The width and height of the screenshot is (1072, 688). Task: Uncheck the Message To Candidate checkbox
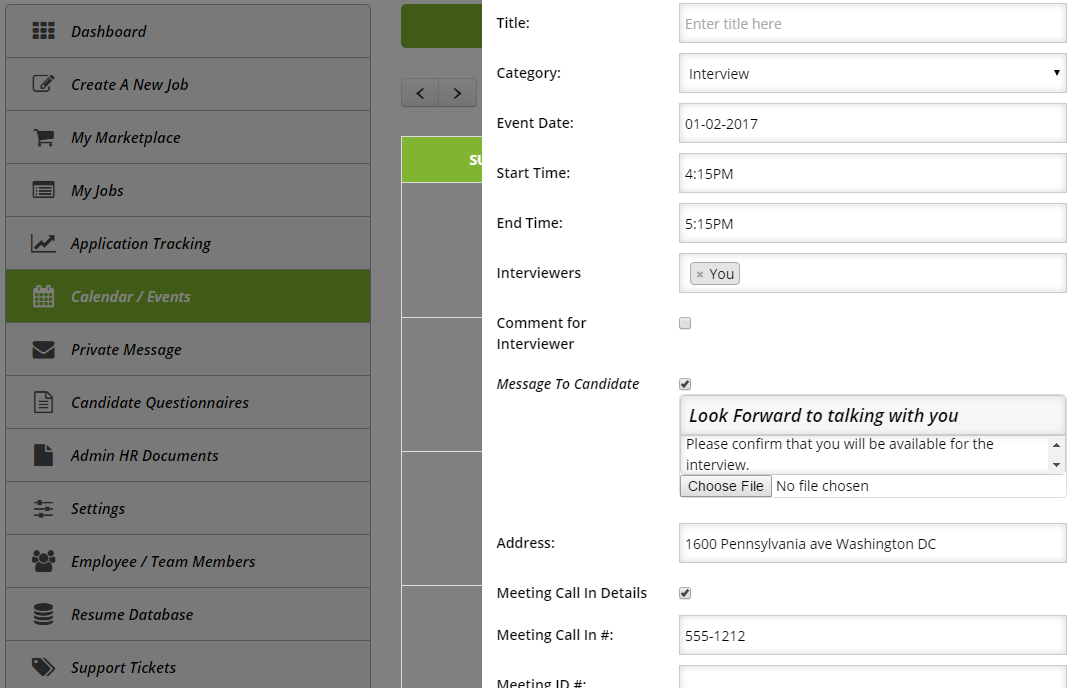click(685, 384)
